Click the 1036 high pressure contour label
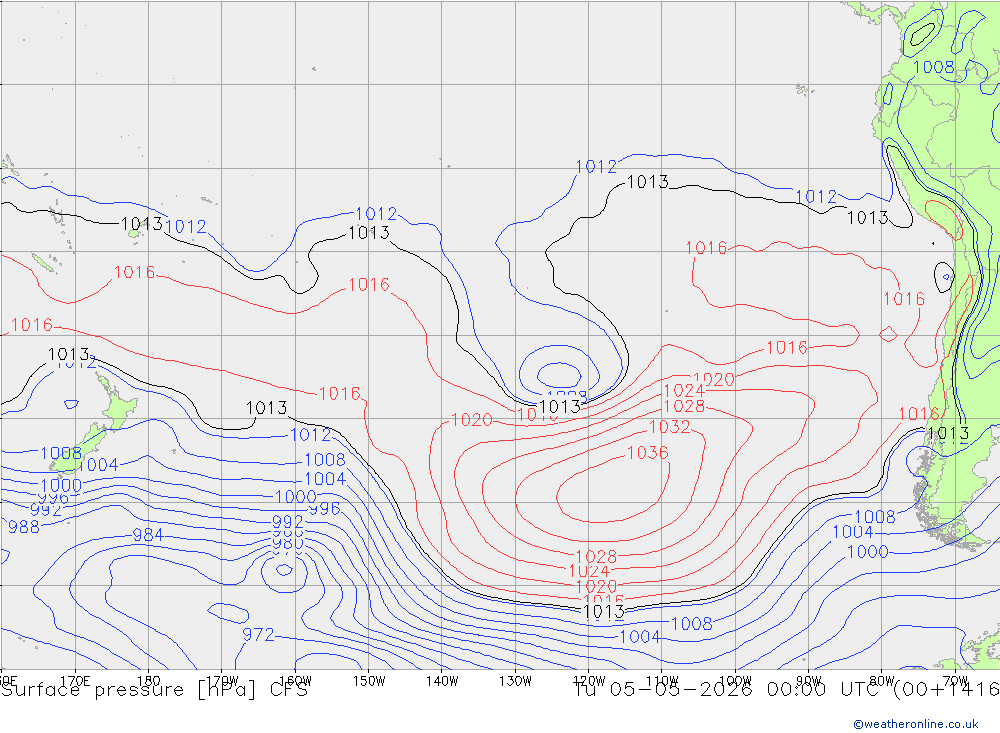 647,453
